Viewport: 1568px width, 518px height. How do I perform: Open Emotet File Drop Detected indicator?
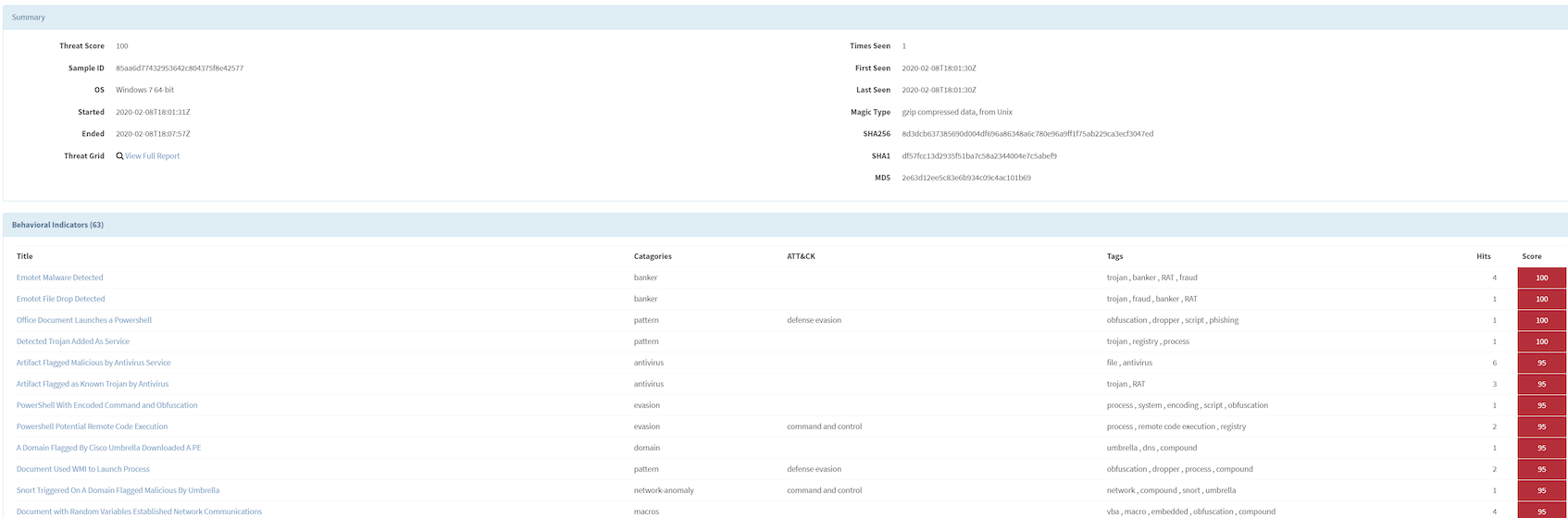pyautogui.click(x=61, y=299)
